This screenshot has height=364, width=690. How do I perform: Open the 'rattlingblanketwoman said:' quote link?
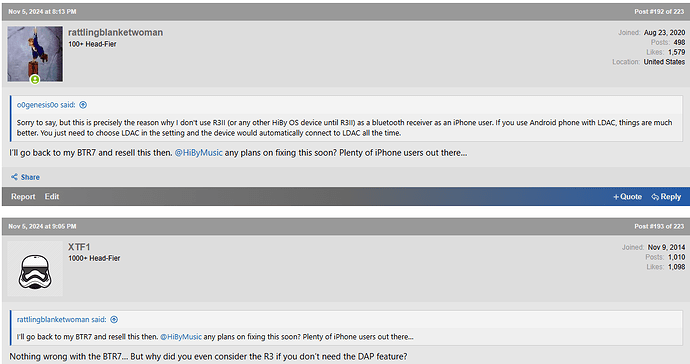[62, 320]
